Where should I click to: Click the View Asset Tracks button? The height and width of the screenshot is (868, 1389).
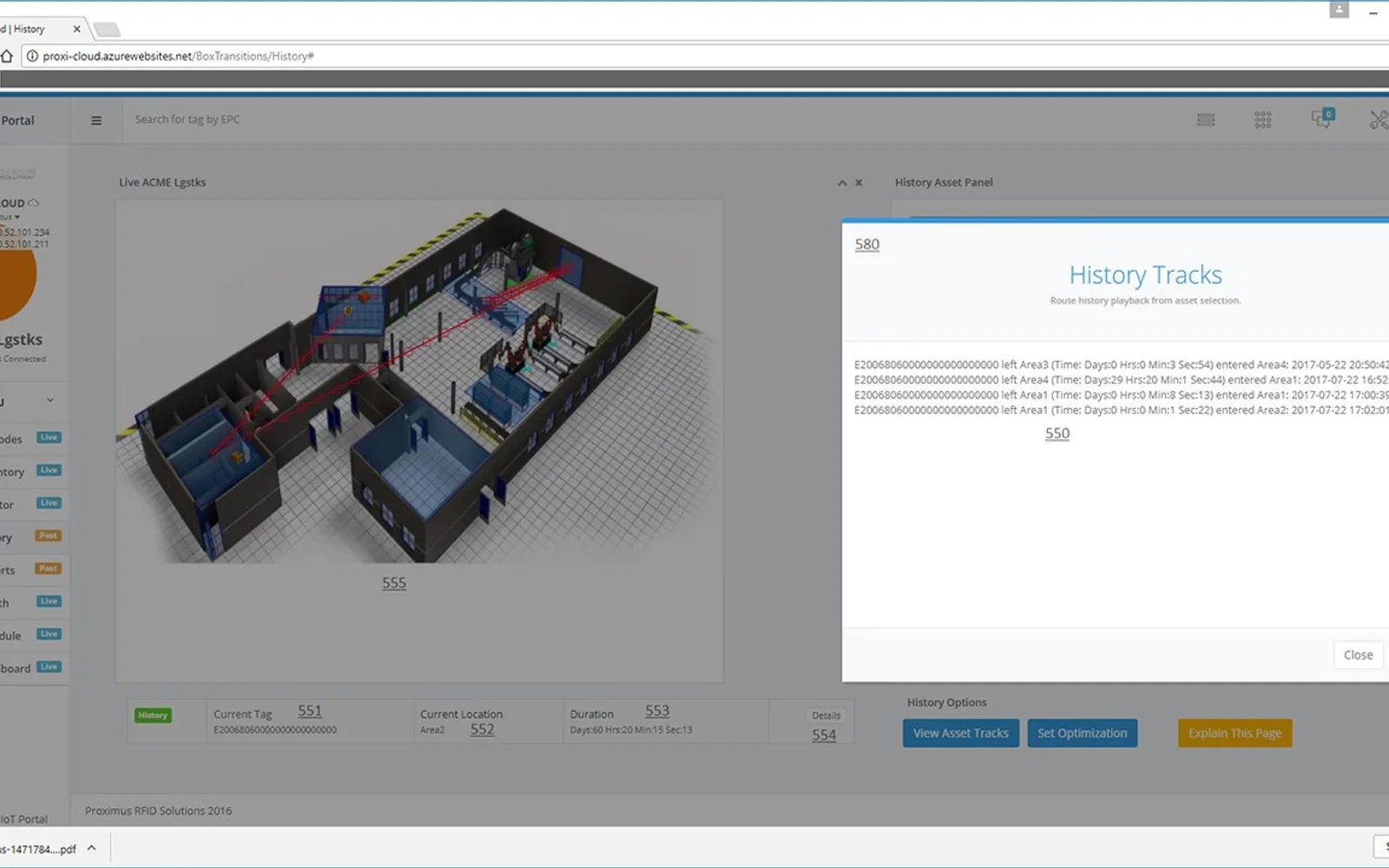coord(961,733)
